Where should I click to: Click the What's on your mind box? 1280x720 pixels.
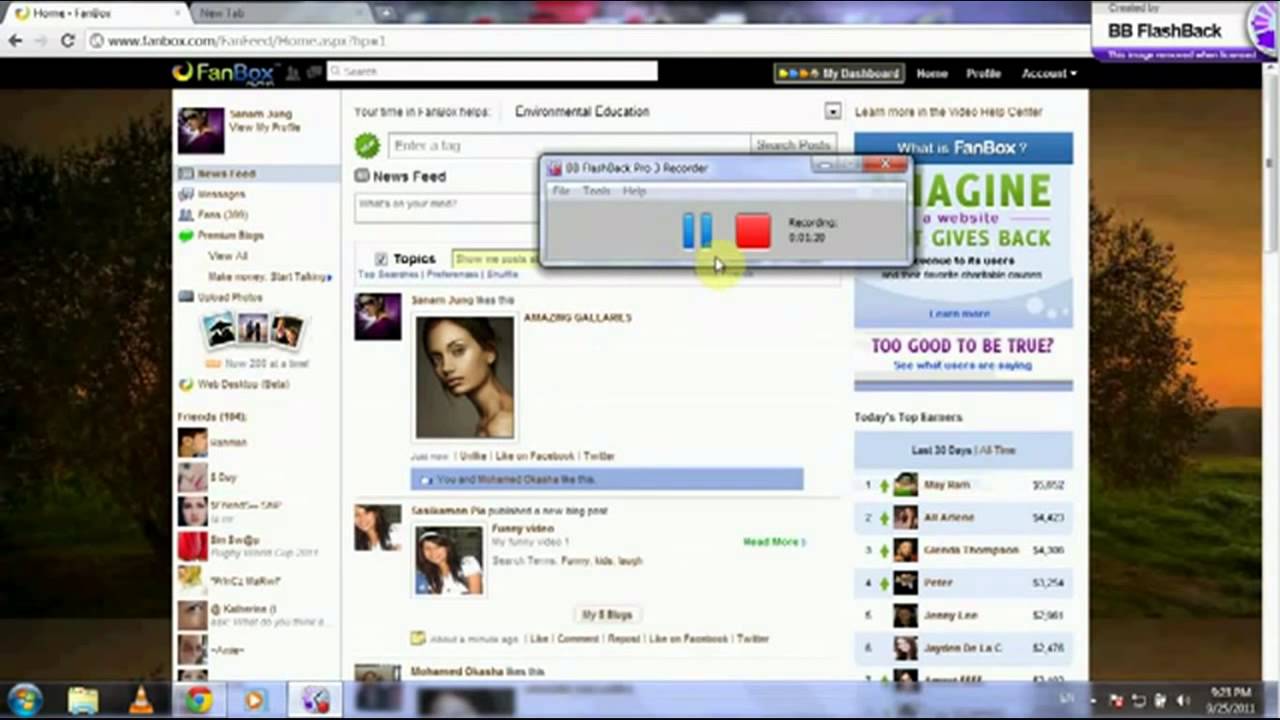tap(447, 207)
